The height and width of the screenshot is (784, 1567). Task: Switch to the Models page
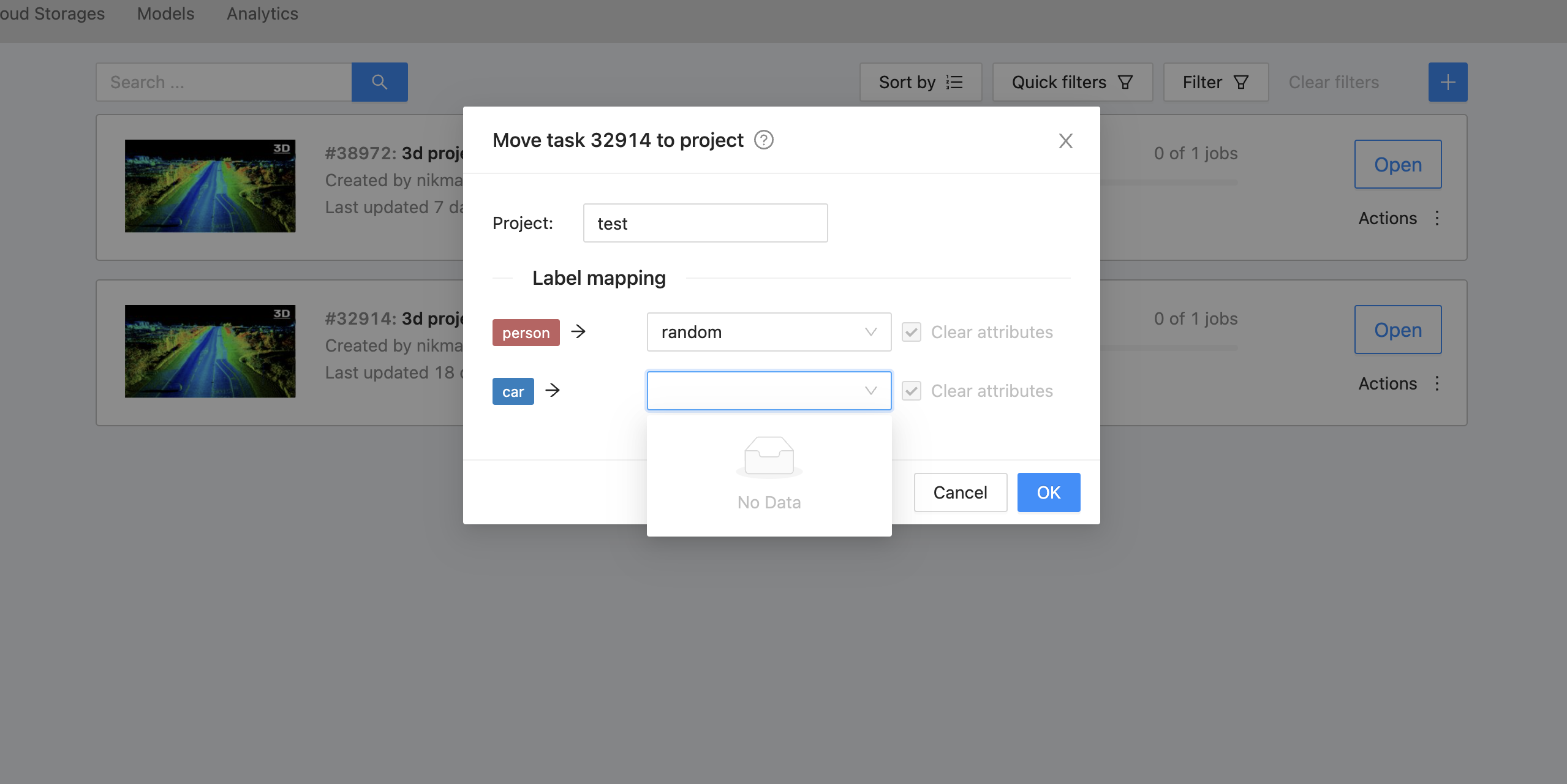coord(165,13)
